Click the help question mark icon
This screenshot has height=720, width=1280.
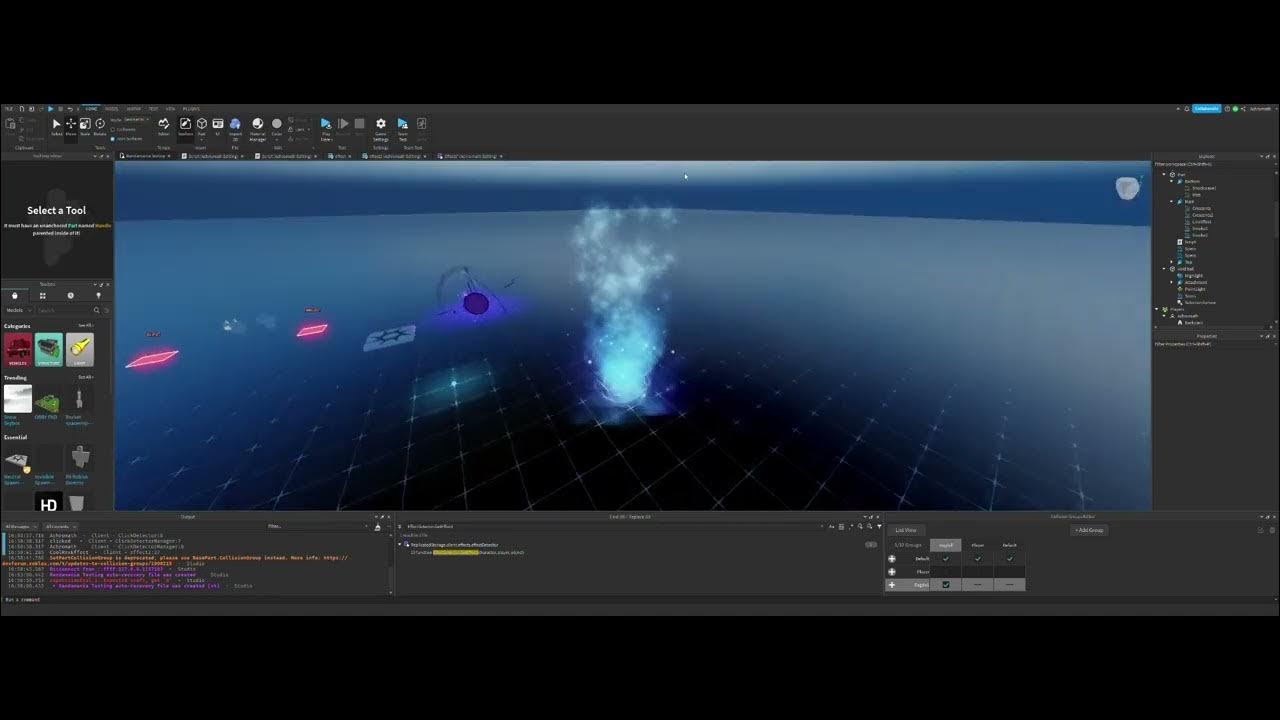1227,109
